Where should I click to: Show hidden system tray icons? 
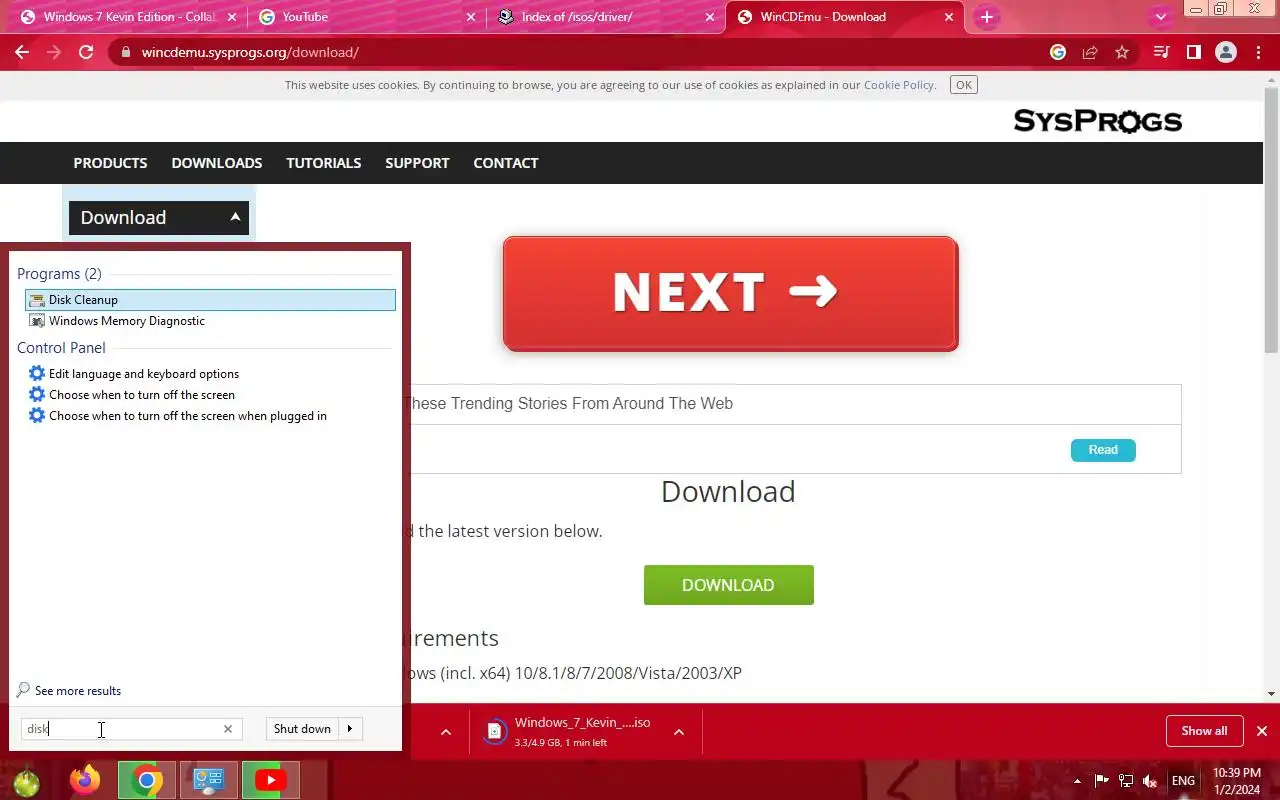coord(1077,781)
